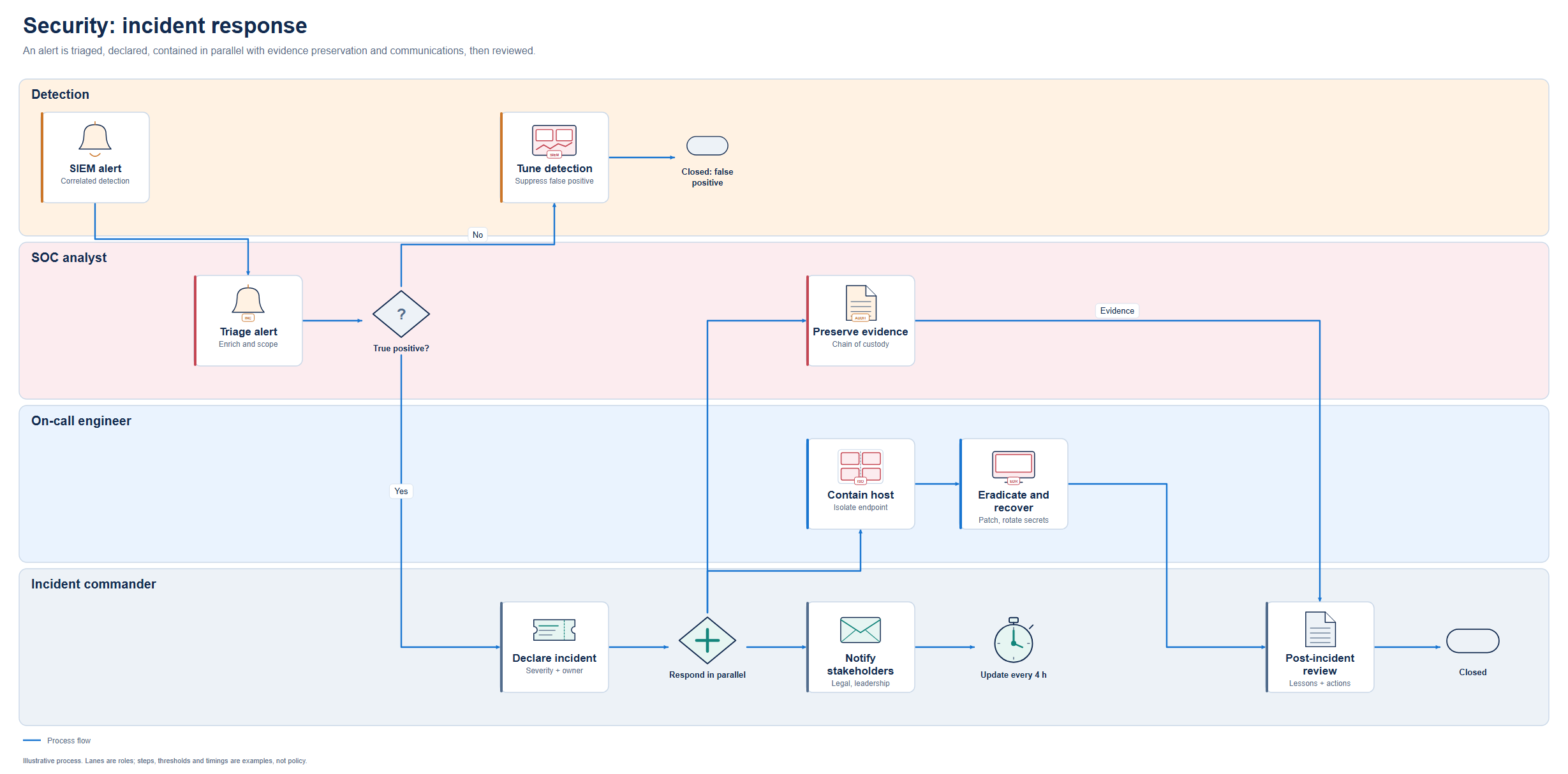Click the 'No' branch label
Image resolution: width=1568 pixels, height=774 pixels.
click(478, 235)
